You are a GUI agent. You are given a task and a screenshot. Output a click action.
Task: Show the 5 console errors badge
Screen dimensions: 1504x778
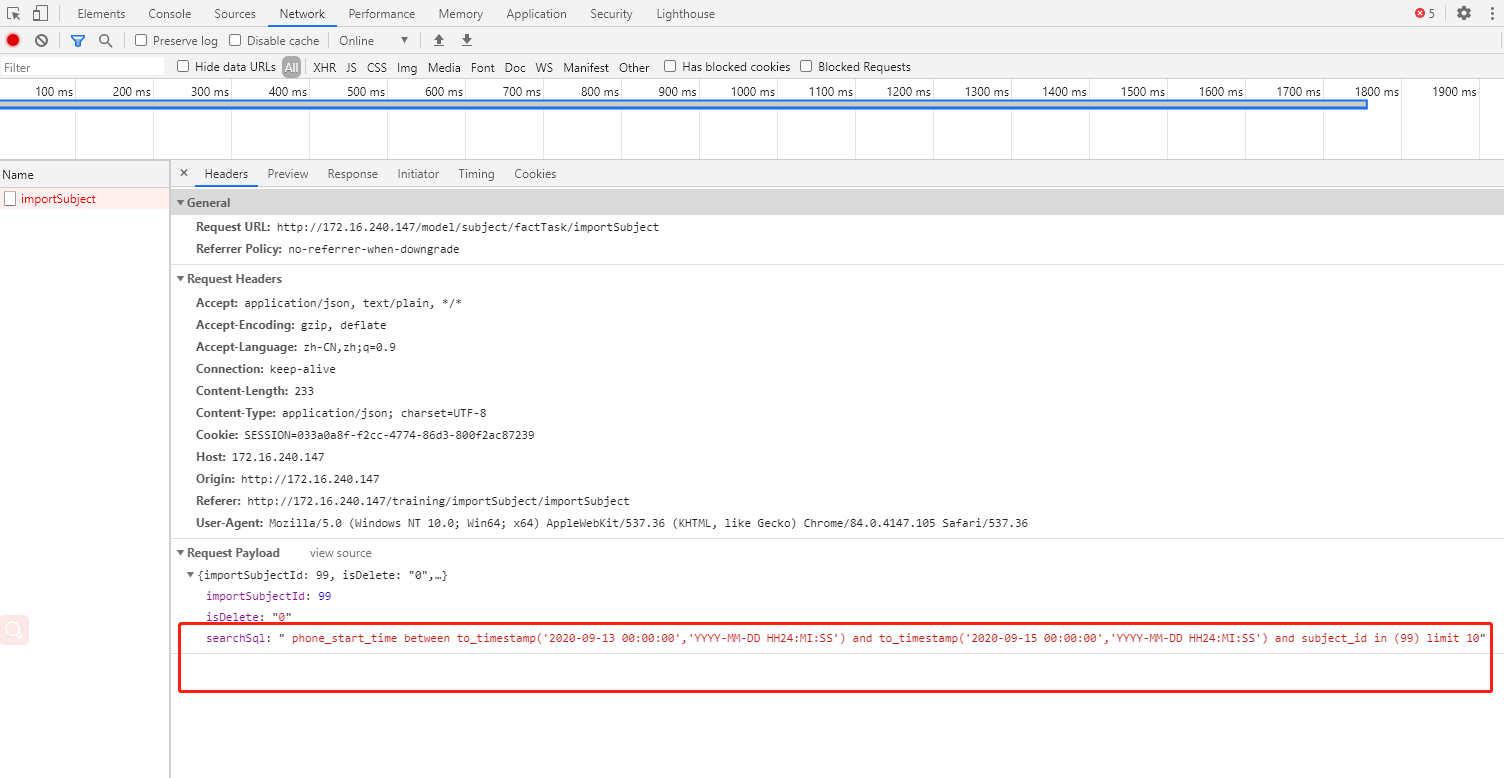pos(1425,14)
